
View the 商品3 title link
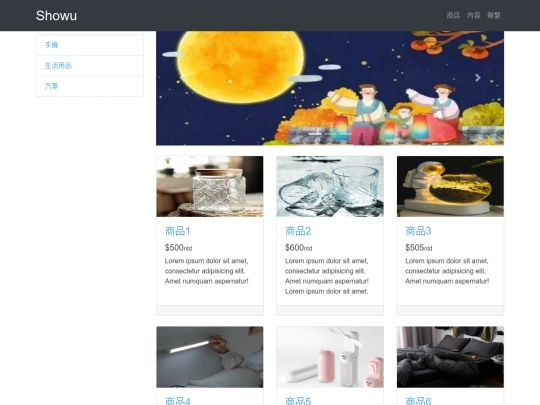click(418, 231)
